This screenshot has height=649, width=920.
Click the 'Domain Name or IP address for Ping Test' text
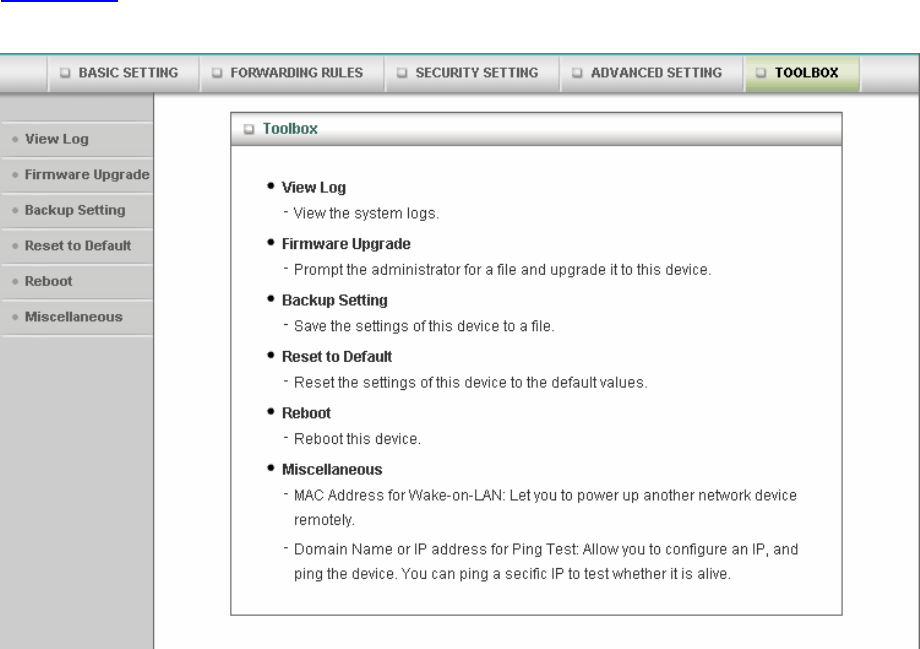pos(546,562)
